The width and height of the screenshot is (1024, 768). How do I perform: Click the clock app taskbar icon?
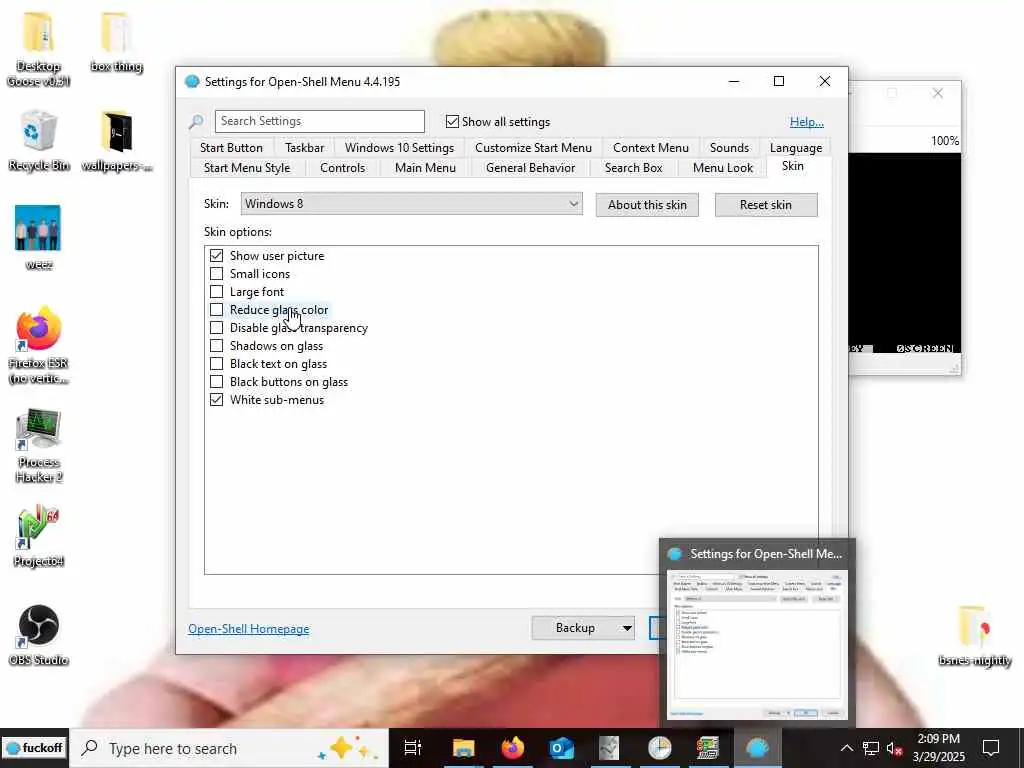point(660,748)
